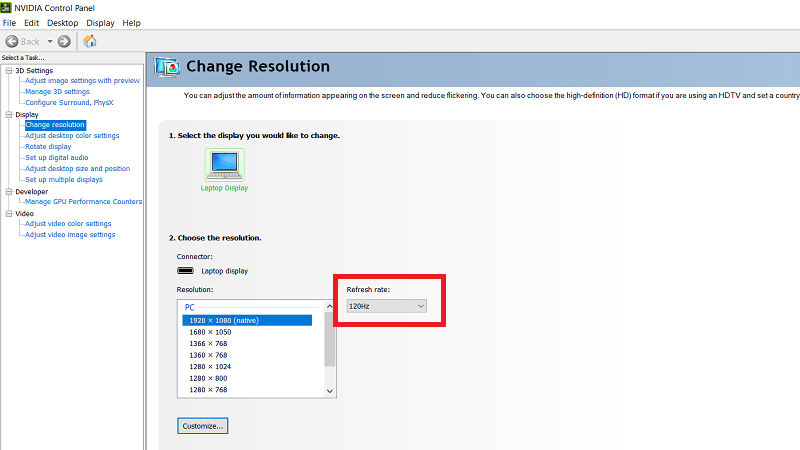Image resolution: width=800 pixels, height=450 pixels.
Task: Select 1920 × 1080 (native) resolution
Action: pyautogui.click(x=247, y=320)
